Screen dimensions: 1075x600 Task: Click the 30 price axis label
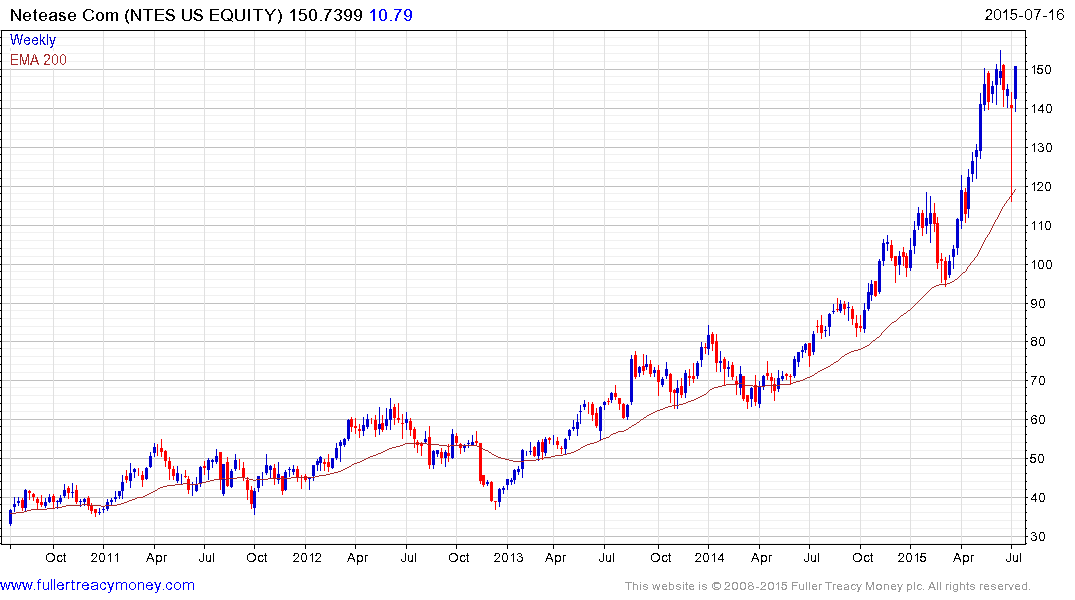(x=1038, y=537)
